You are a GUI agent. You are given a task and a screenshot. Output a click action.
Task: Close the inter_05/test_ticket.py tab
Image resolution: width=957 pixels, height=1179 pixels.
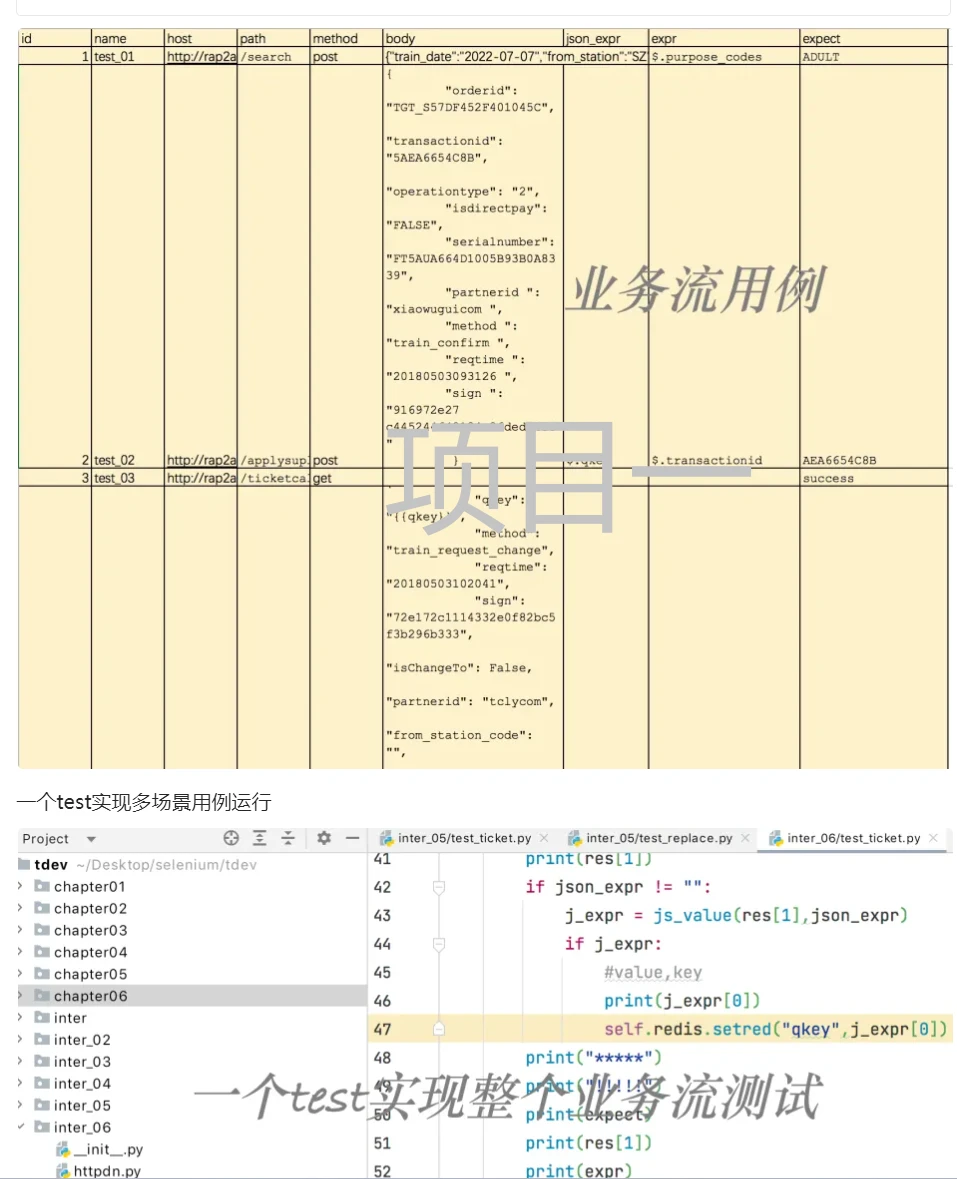tap(544, 838)
